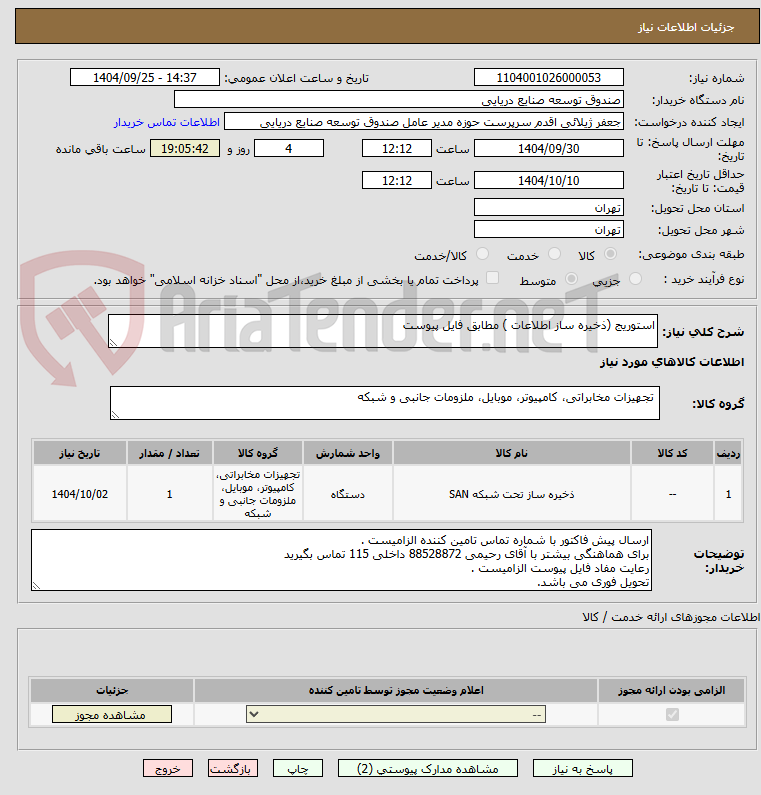The width and height of the screenshot is (761, 795).
Task: Click the remaining days field showing 4
Action: (x=288, y=149)
